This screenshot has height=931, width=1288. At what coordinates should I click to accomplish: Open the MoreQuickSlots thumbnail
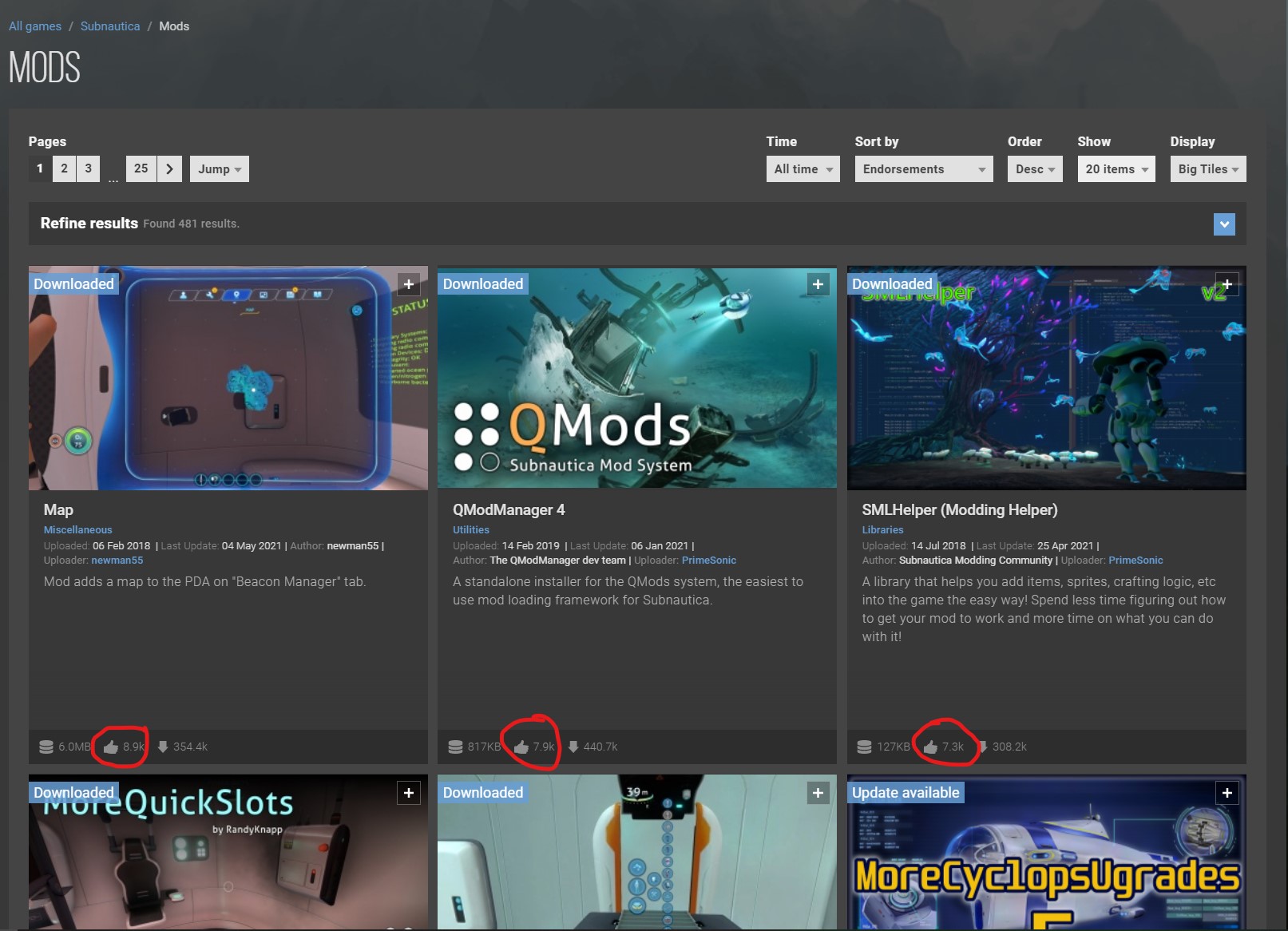point(228,853)
